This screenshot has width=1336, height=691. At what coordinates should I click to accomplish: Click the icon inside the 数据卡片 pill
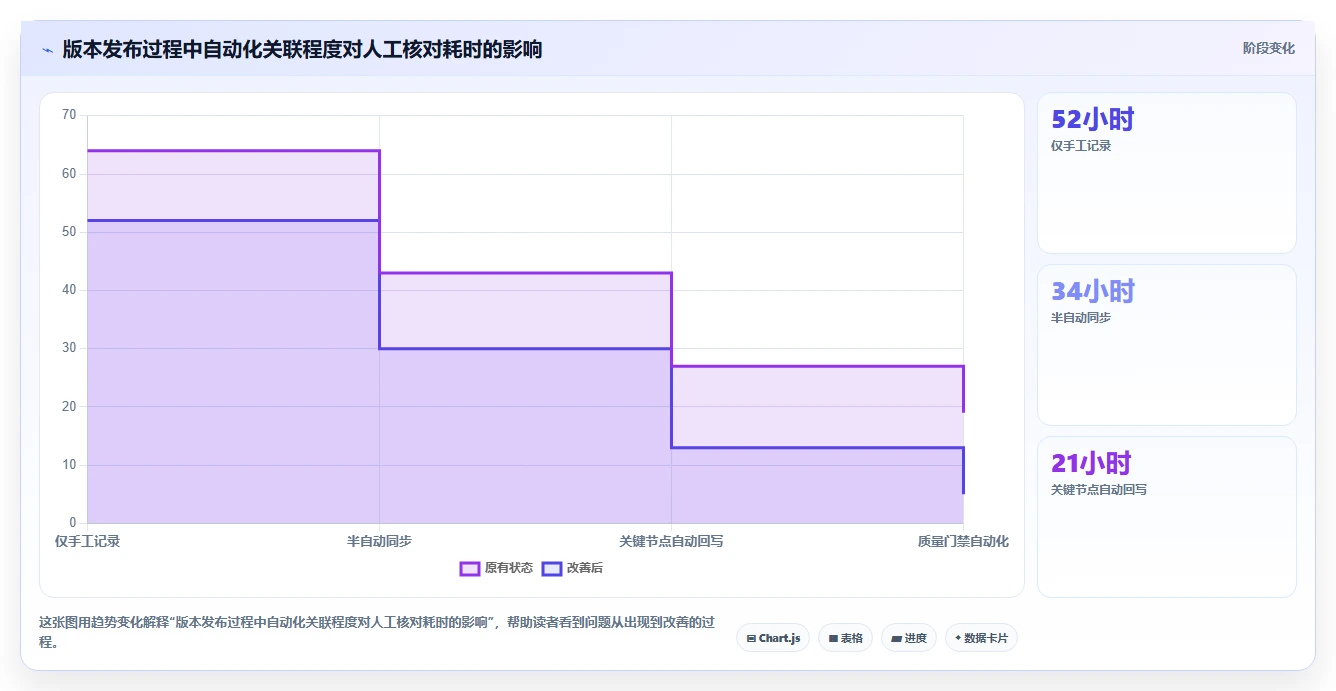point(958,638)
